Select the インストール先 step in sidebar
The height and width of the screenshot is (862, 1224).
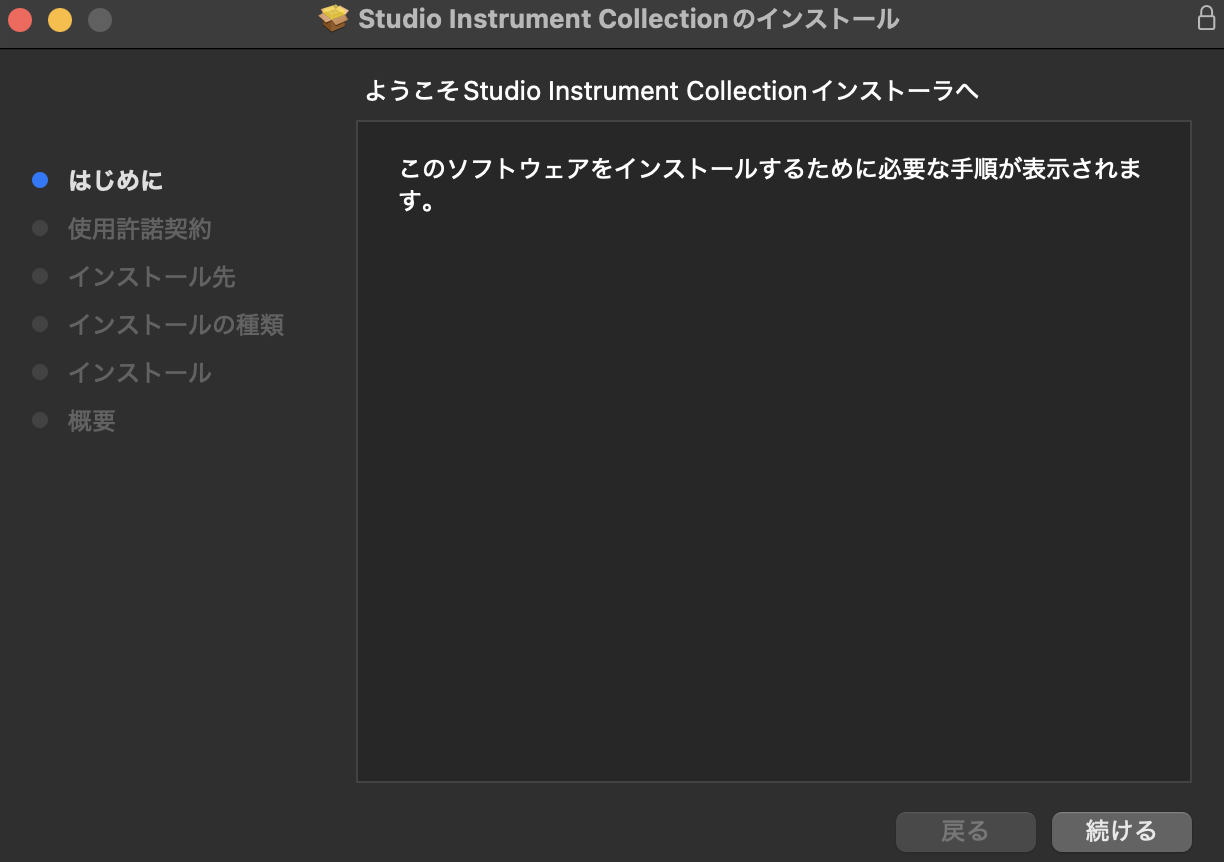point(151,277)
